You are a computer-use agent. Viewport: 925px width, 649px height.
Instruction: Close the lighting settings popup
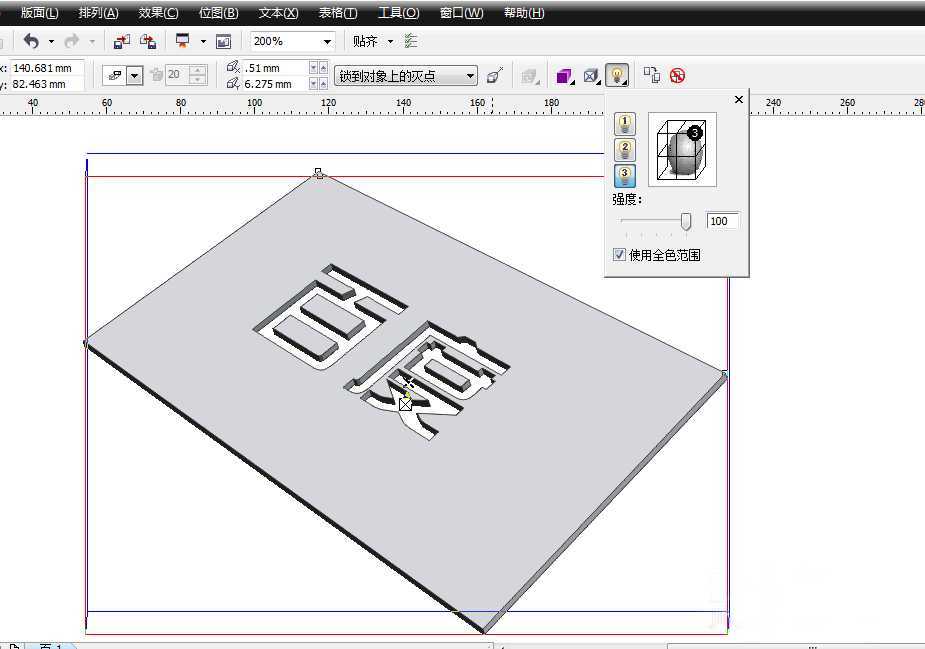(x=739, y=100)
